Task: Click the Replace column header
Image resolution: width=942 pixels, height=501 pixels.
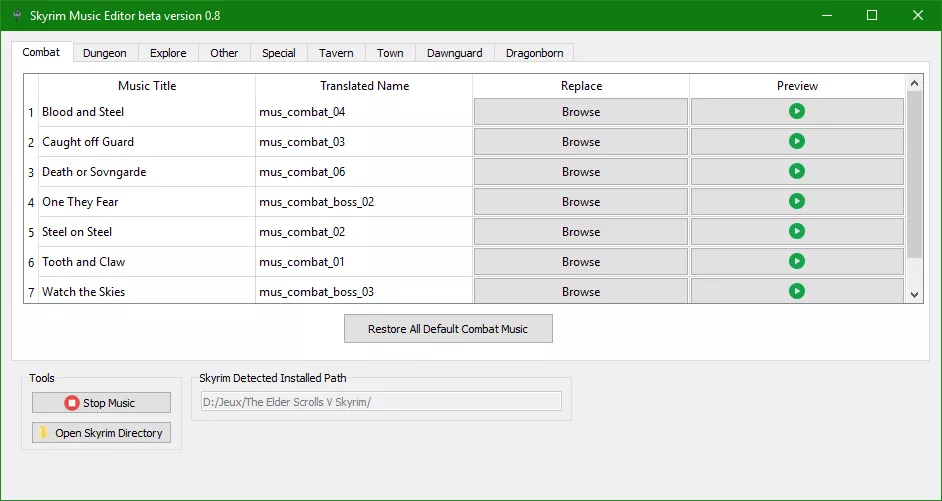Action: 581,86
